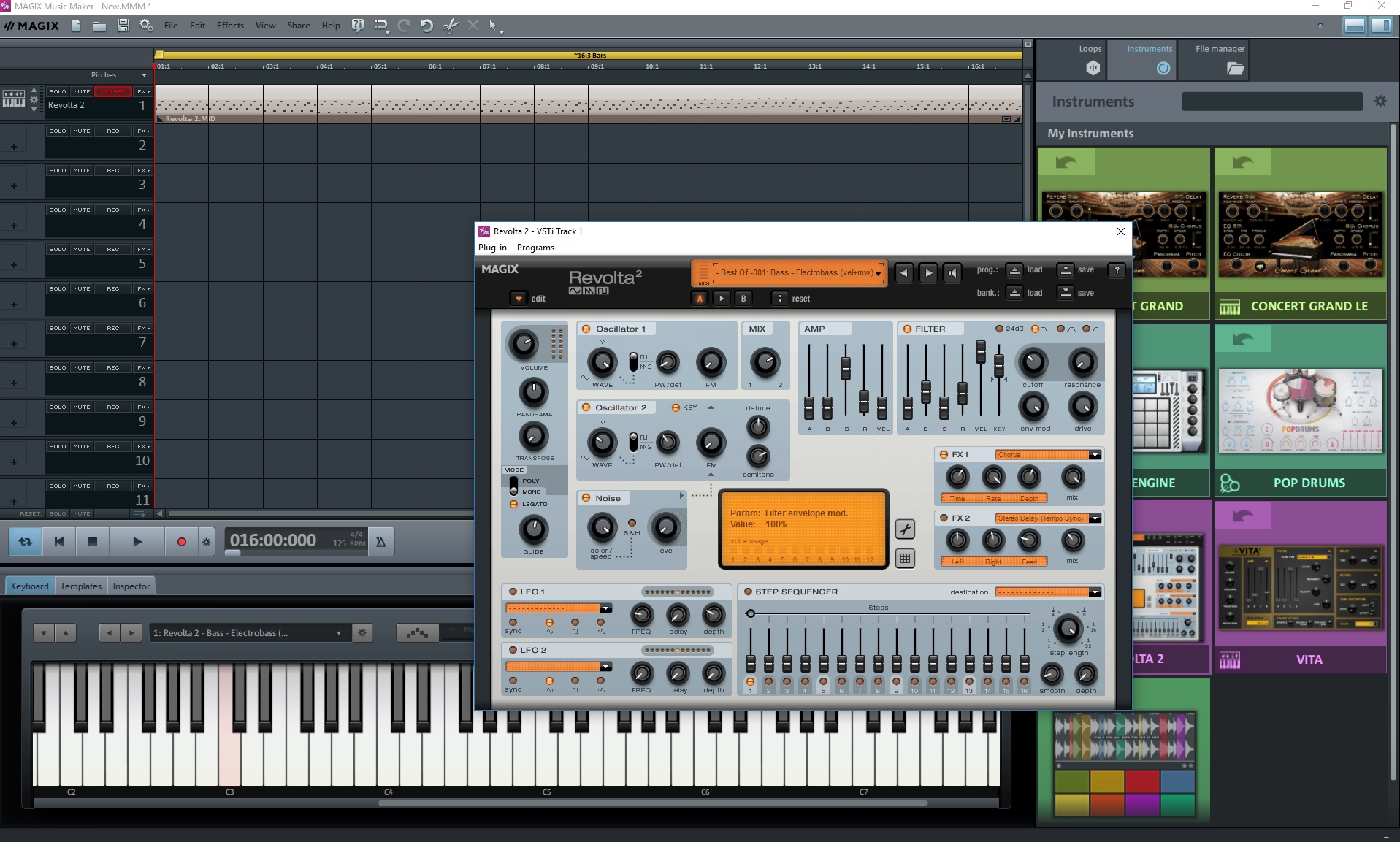Click the Instruments search field
Viewport: 1400px width, 842px height.
(x=1271, y=102)
